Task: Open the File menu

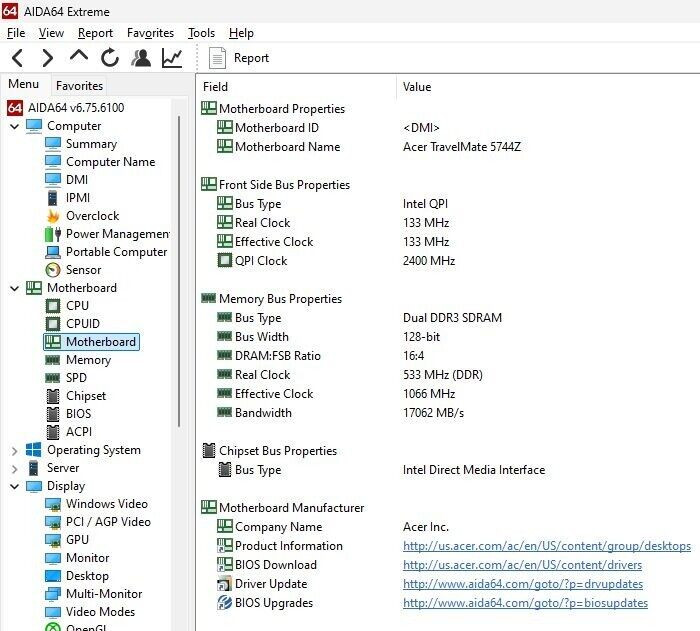Action: (x=16, y=33)
